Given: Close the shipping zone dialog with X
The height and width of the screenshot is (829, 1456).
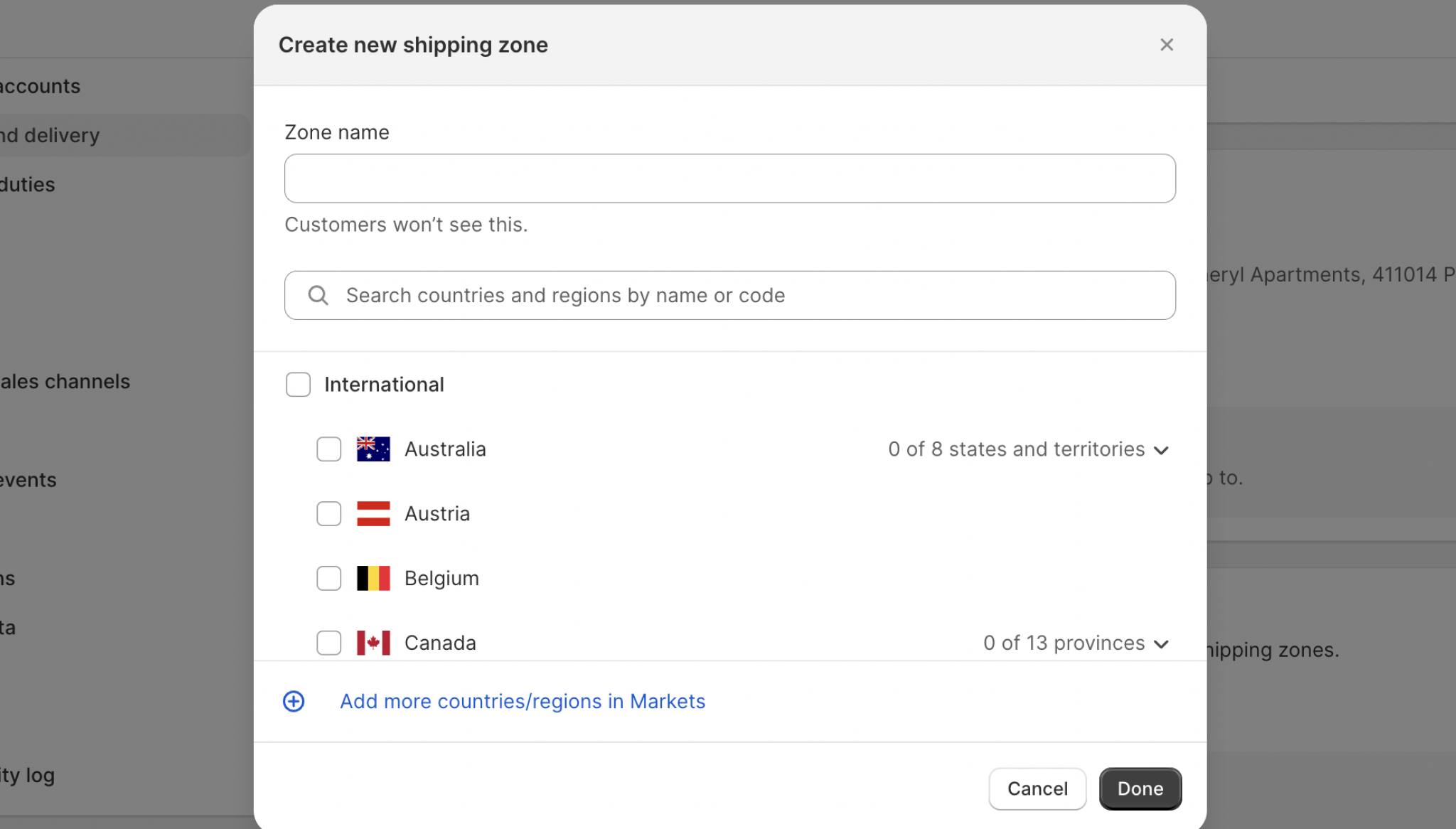Looking at the screenshot, I should coord(1167,45).
